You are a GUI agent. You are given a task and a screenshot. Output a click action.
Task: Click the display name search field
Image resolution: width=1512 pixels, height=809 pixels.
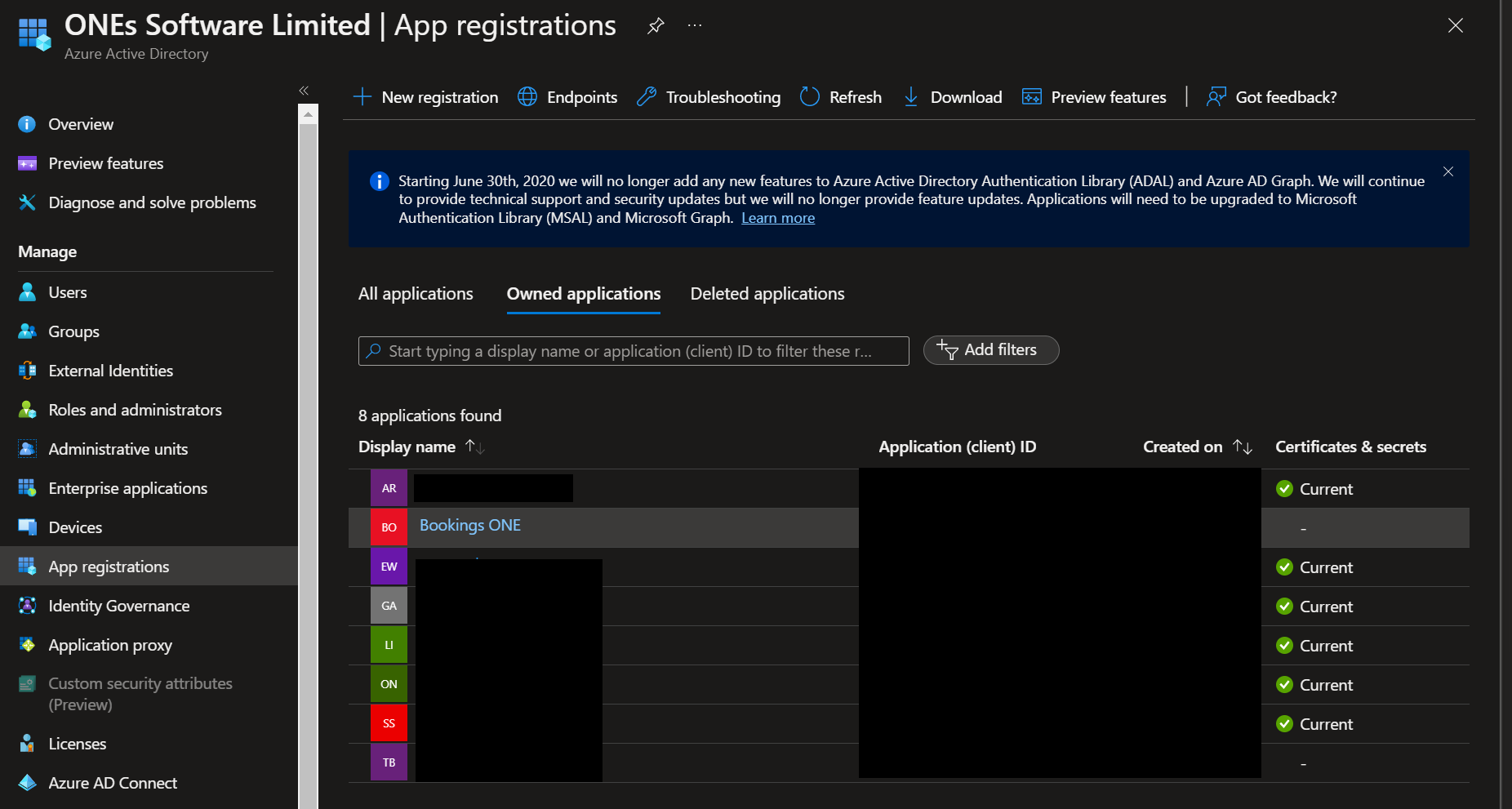click(x=633, y=351)
